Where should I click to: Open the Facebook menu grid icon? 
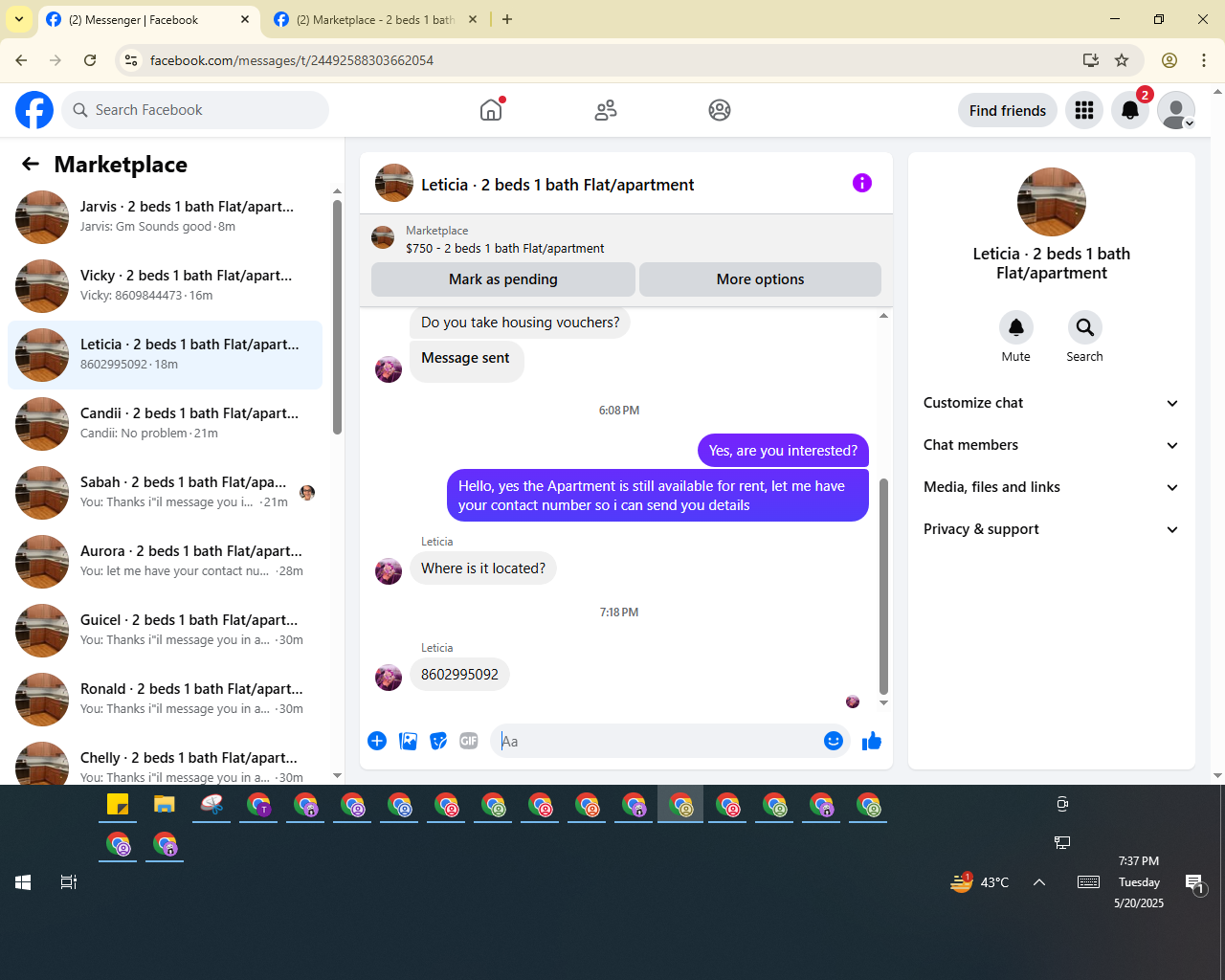point(1084,110)
